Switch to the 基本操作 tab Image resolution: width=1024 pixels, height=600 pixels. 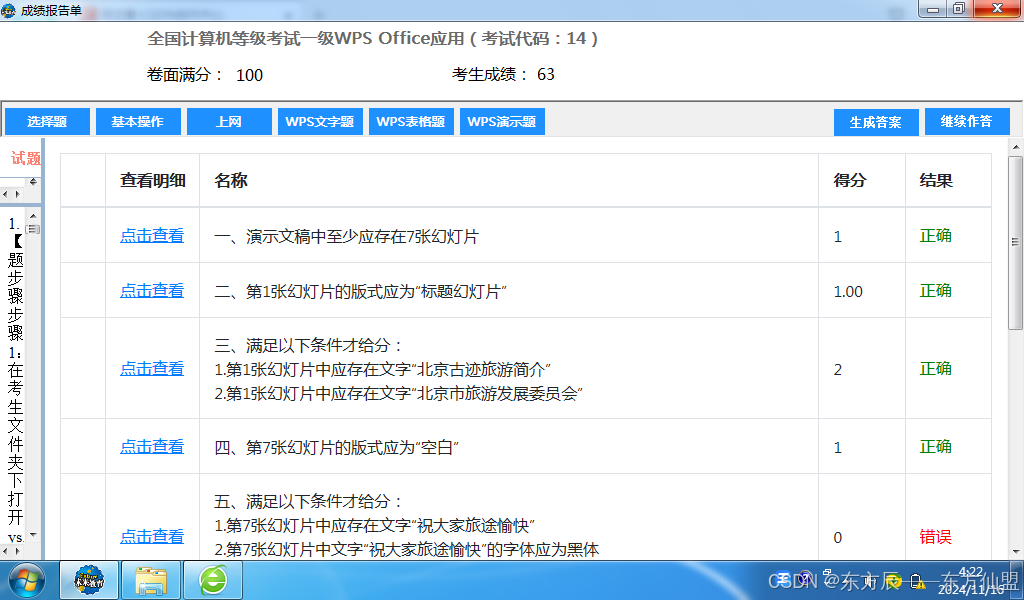tap(138, 122)
